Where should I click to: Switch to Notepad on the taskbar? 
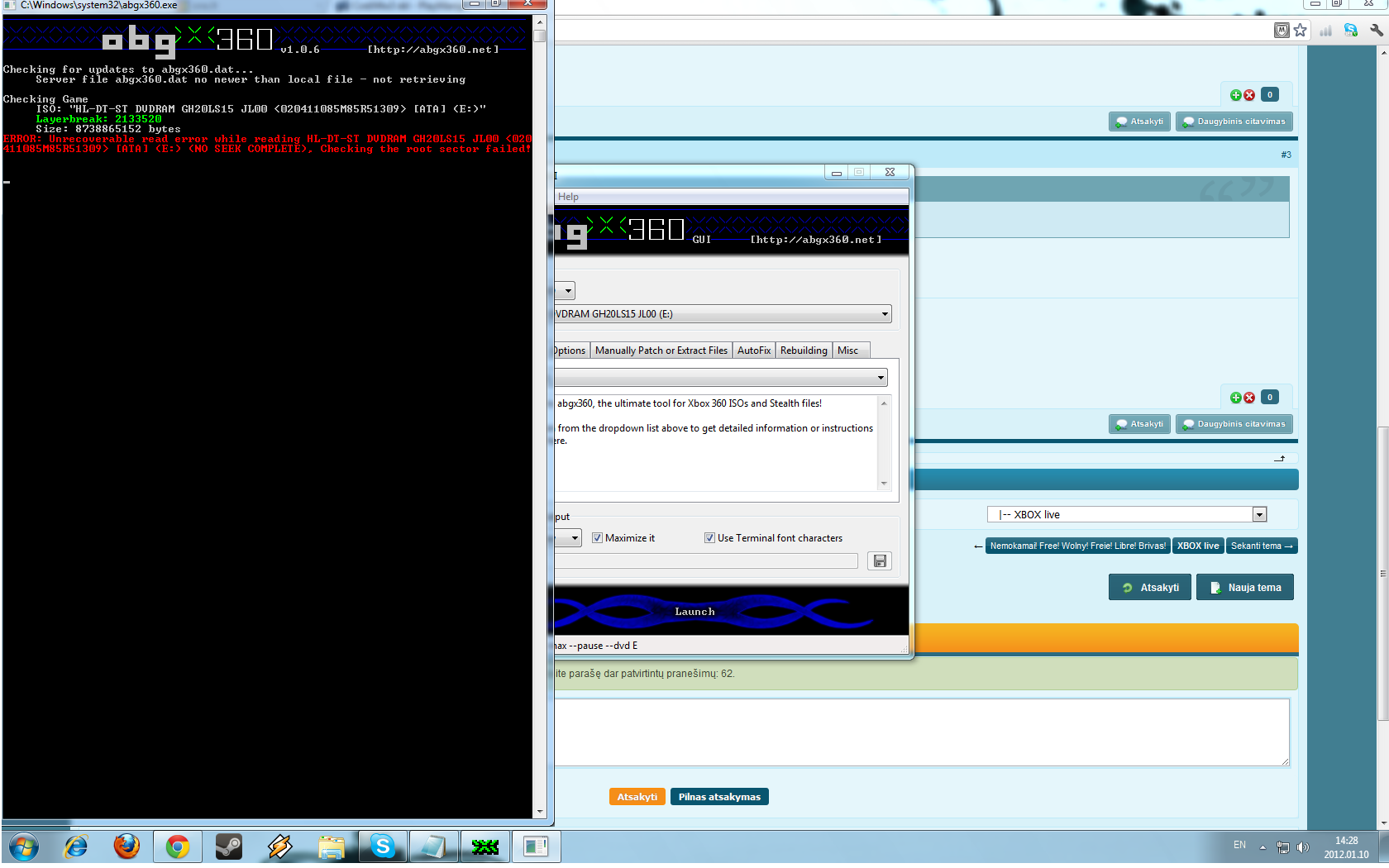tap(434, 847)
